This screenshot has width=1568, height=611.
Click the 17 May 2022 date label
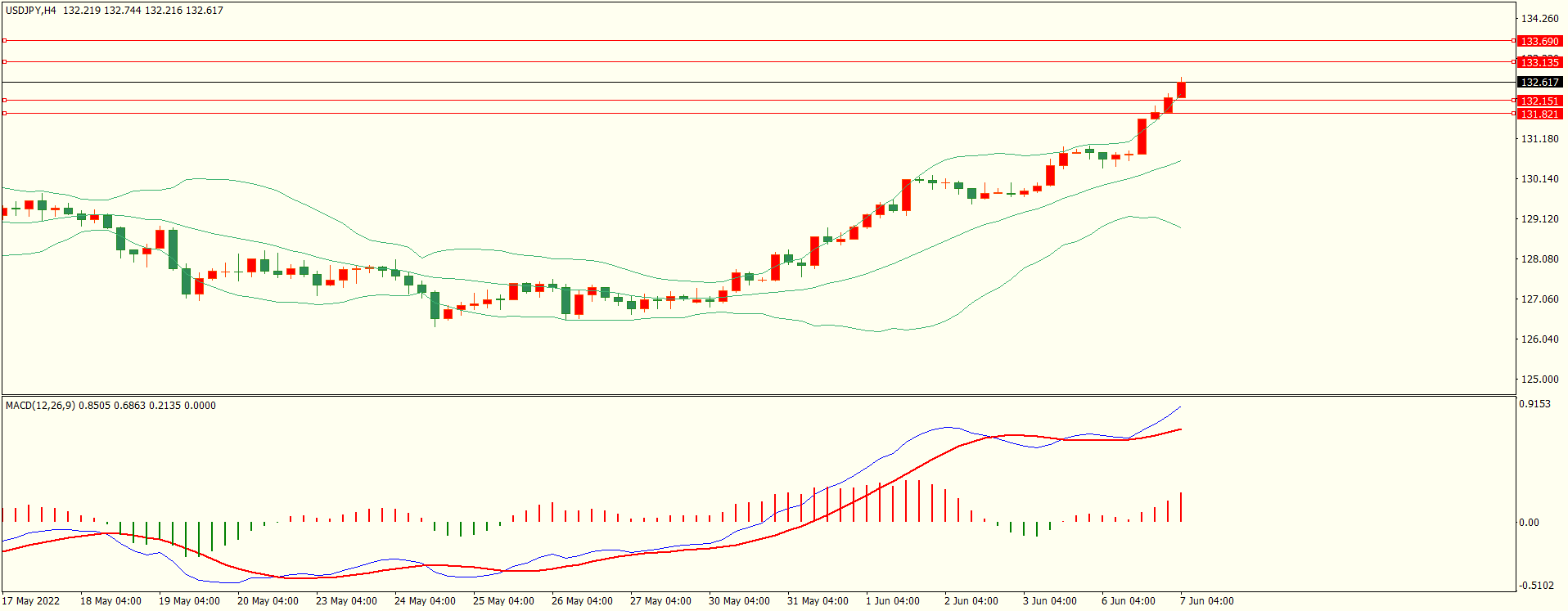point(31,601)
